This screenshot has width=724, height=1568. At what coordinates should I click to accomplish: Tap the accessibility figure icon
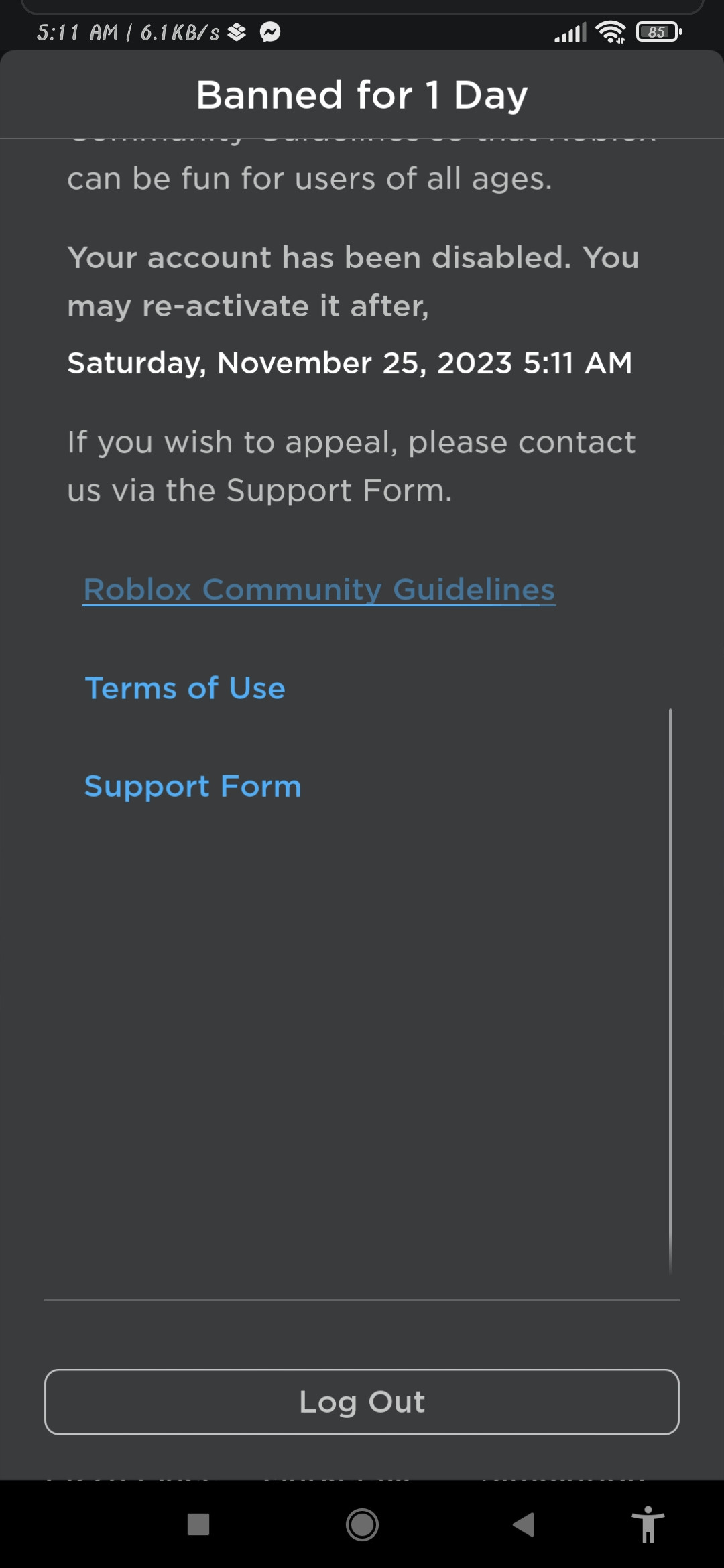tap(648, 1524)
